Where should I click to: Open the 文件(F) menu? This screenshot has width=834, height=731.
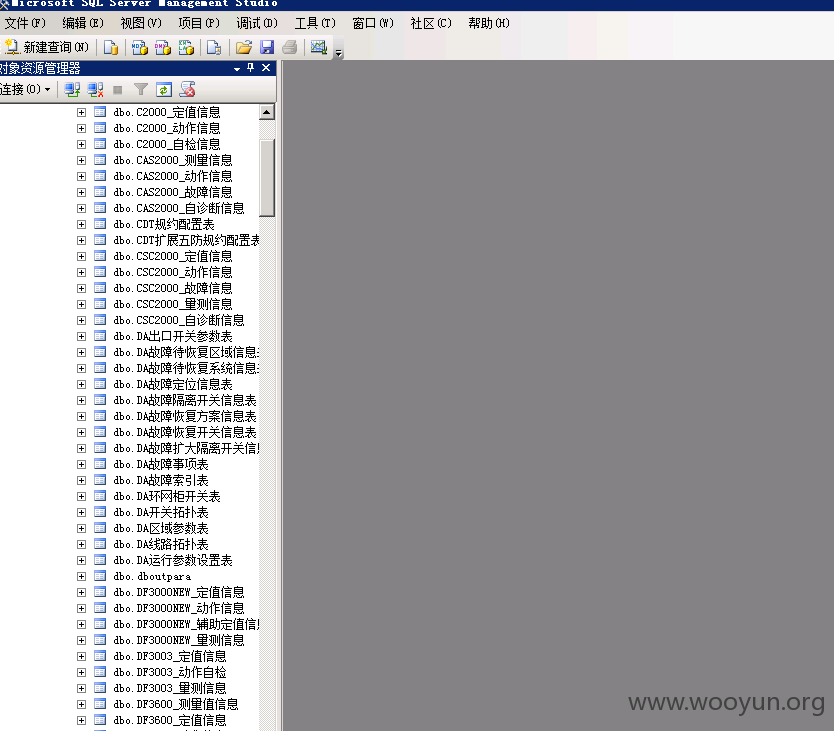(x=25, y=23)
